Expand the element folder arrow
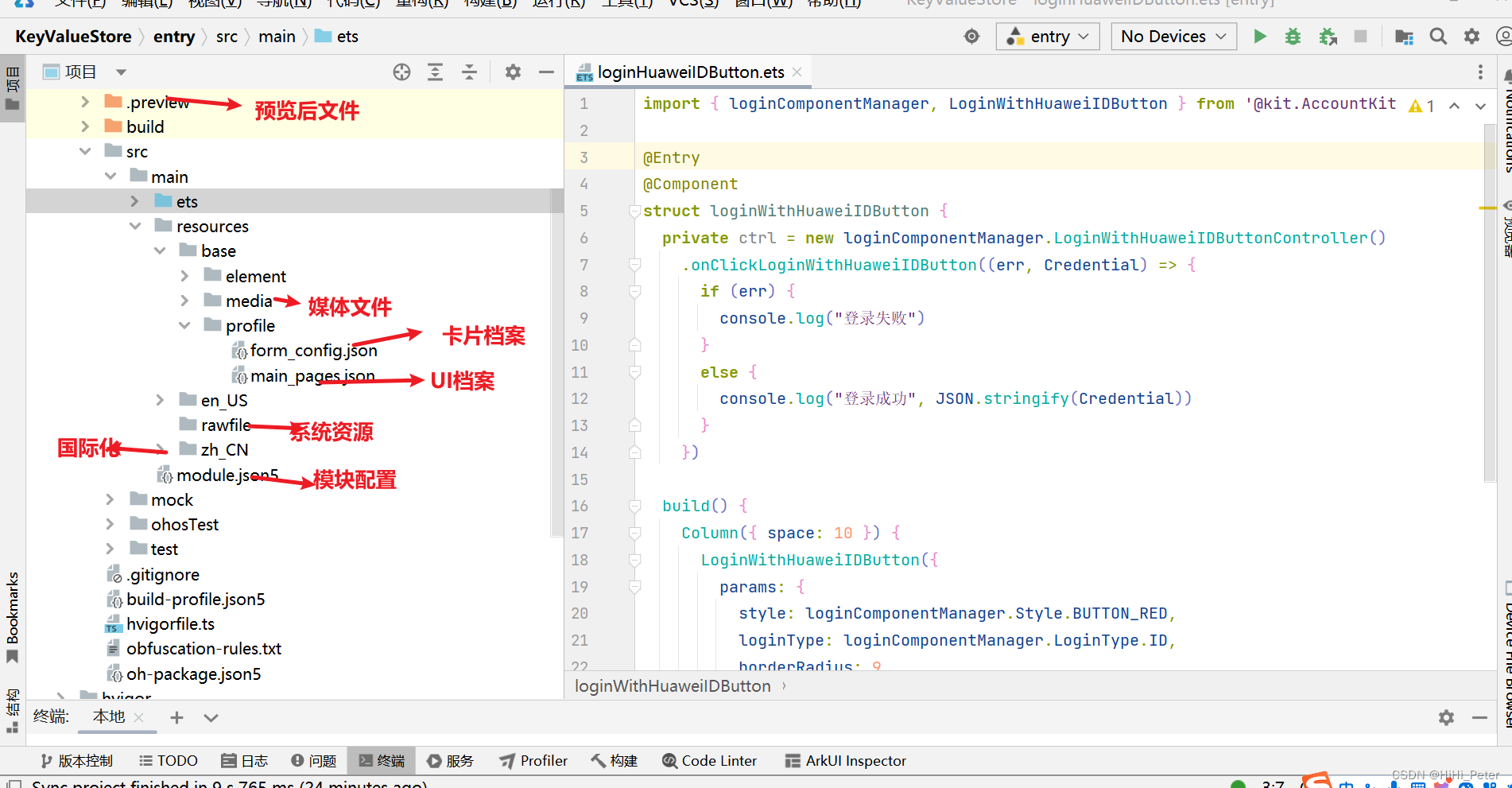Screen dimensions: 1512x788 point(184,276)
